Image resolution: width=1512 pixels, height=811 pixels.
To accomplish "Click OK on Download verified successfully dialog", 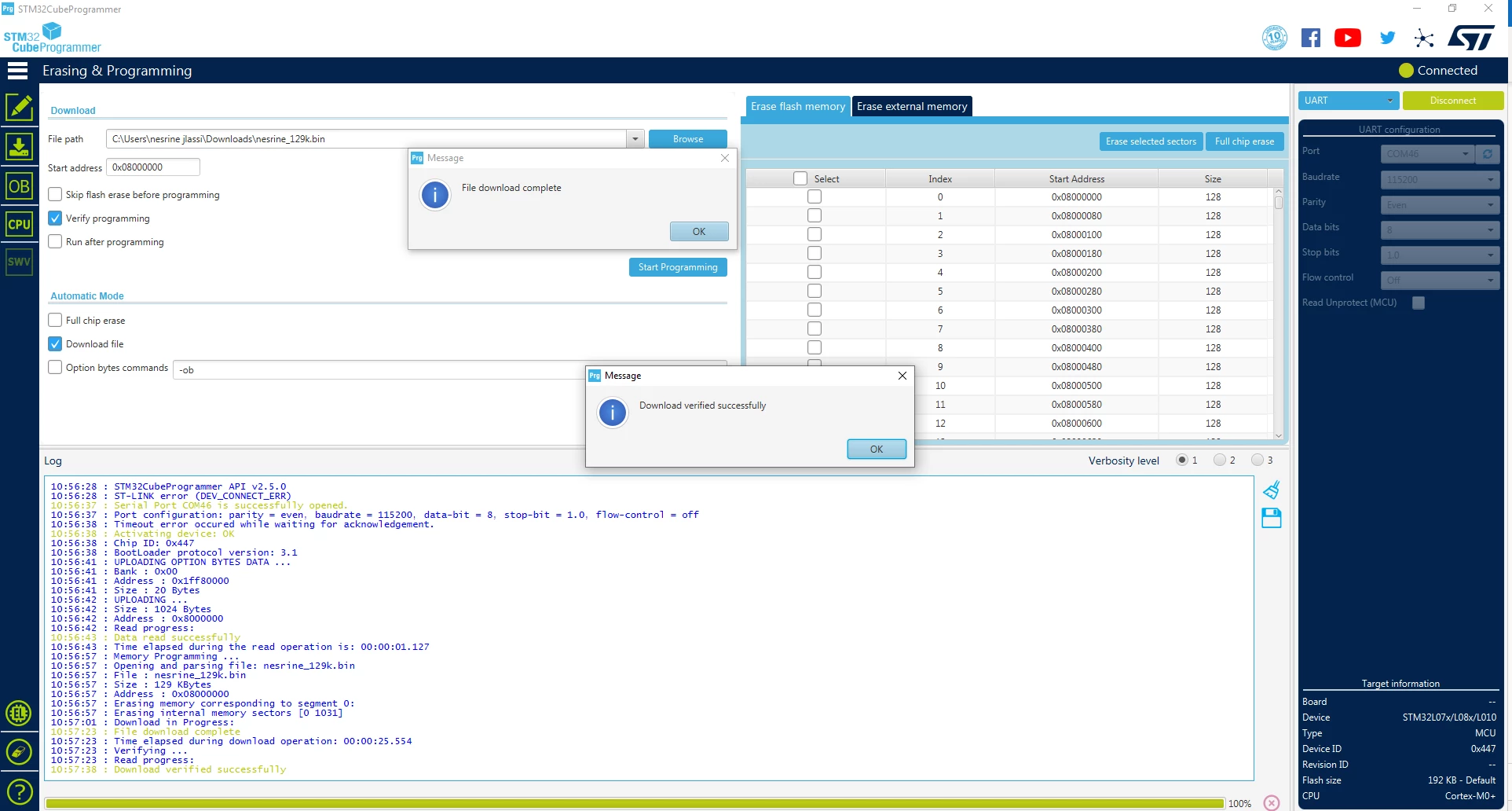I will (x=877, y=450).
